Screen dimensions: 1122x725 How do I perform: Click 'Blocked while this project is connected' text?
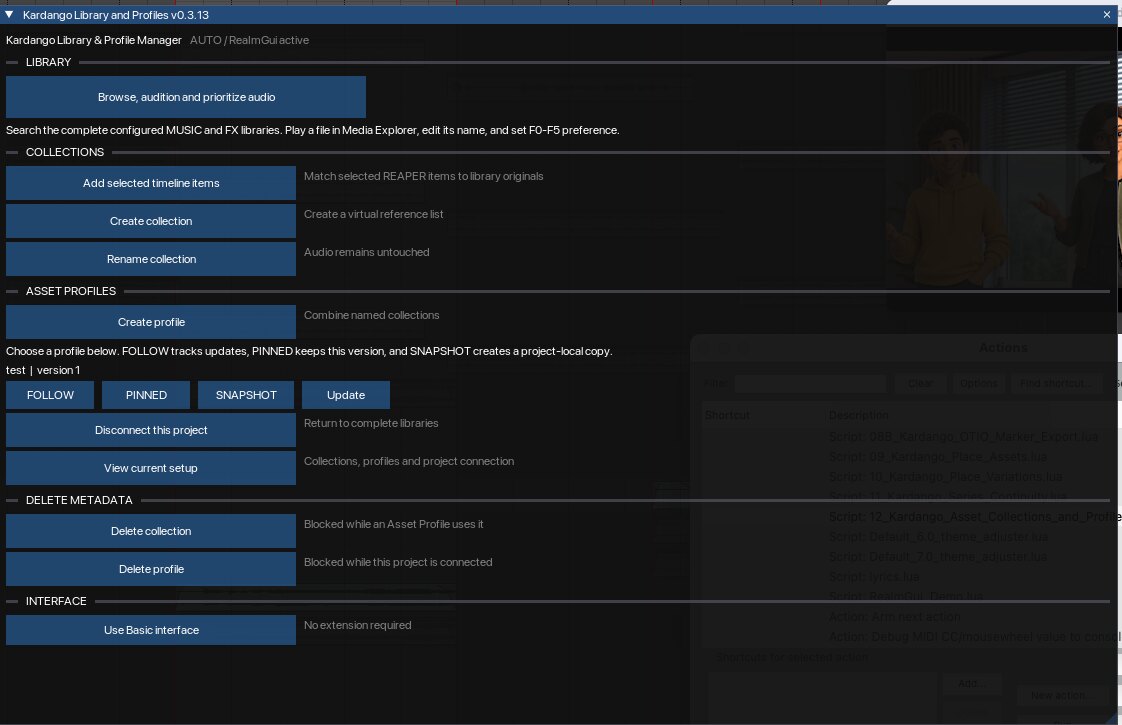(398, 562)
